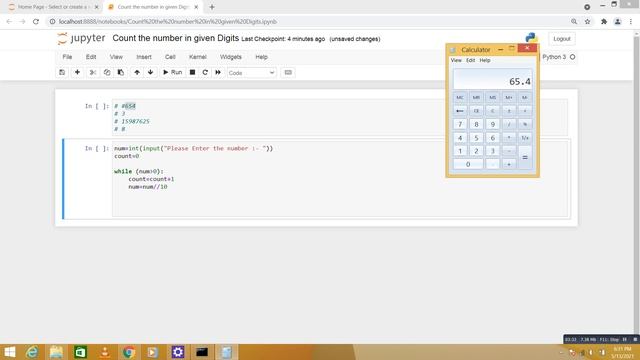Viewport: 640px width, 360px height.
Task: Open the Chrome three-dot menu
Action: point(631,22)
